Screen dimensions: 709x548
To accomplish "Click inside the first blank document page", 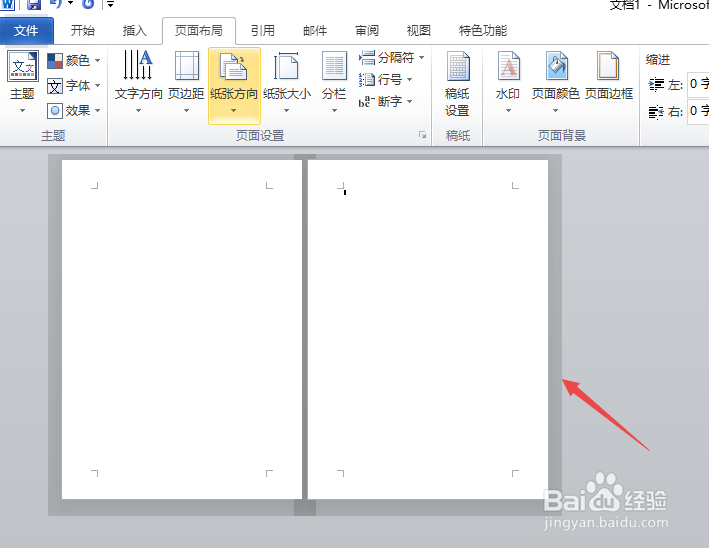I will 182,329.
